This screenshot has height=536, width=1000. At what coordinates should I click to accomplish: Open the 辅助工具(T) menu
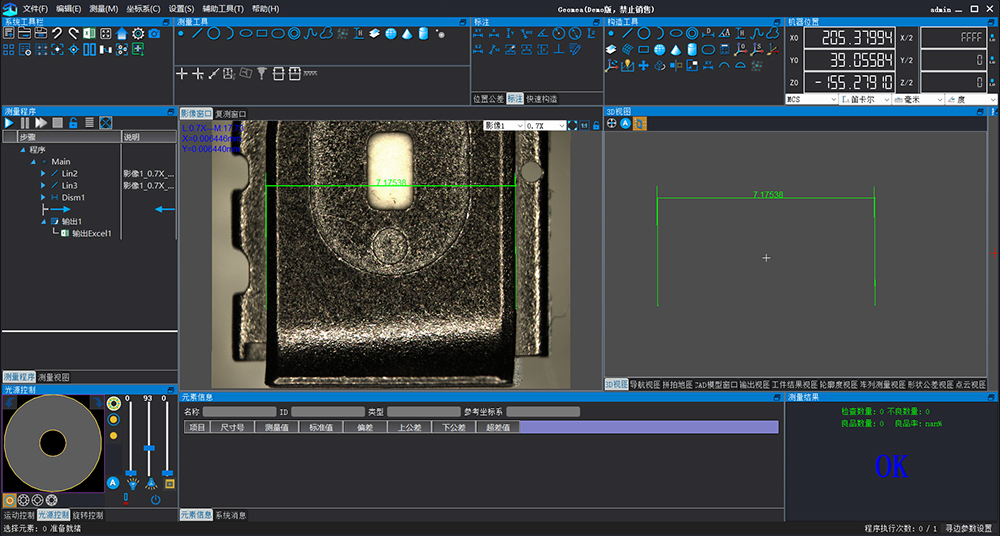(x=223, y=9)
